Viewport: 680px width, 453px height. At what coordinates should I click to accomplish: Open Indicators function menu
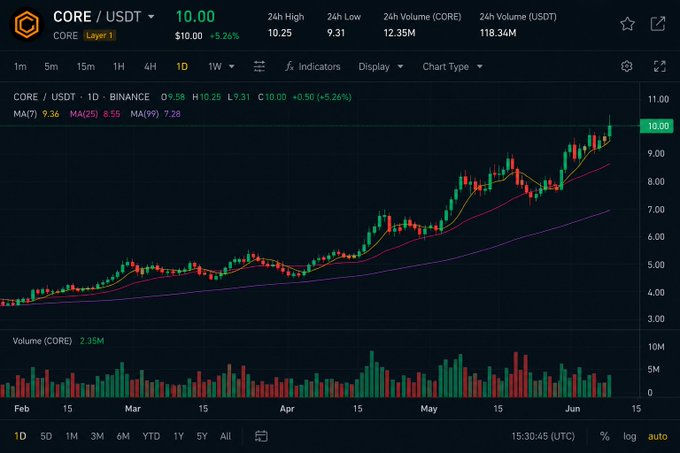pyautogui.click(x=313, y=66)
